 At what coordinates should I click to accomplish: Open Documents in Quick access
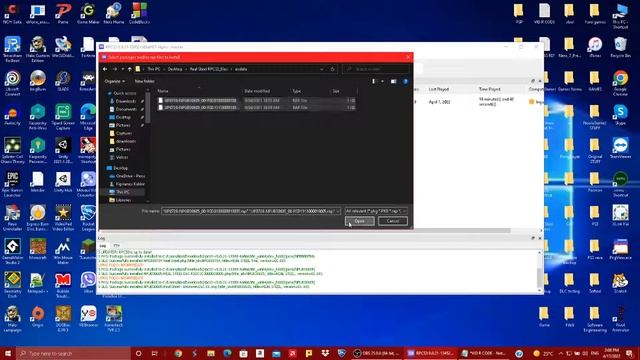click(x=126, y=109)
